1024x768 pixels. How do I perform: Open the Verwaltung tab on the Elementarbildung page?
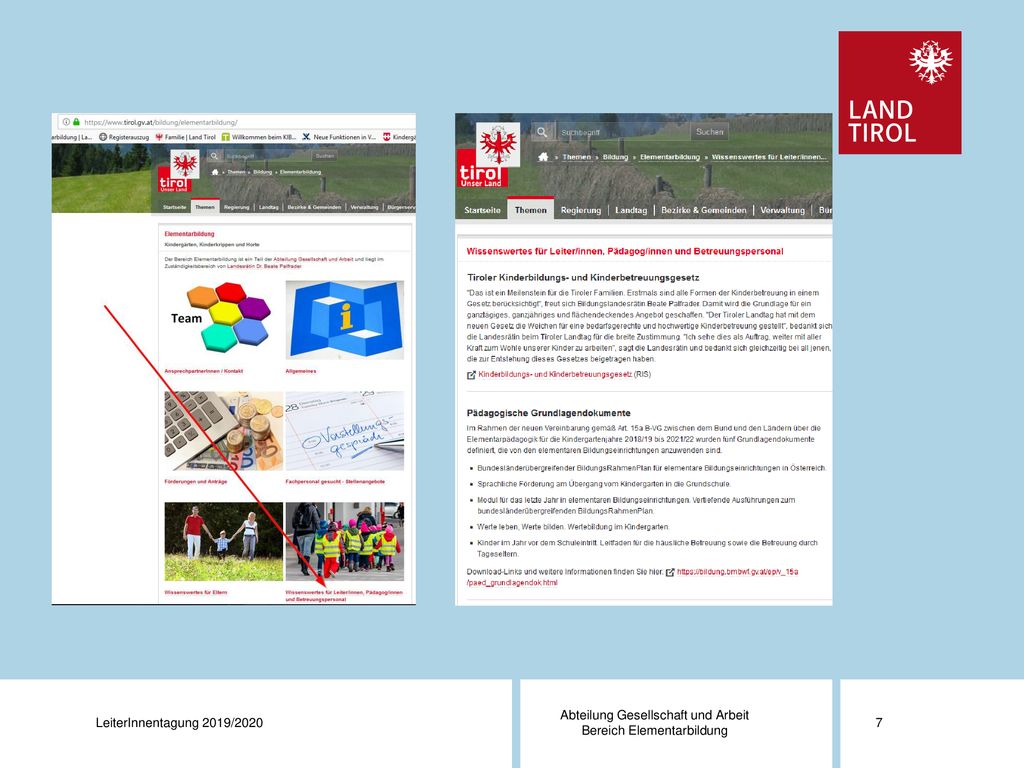coord(364,207)
